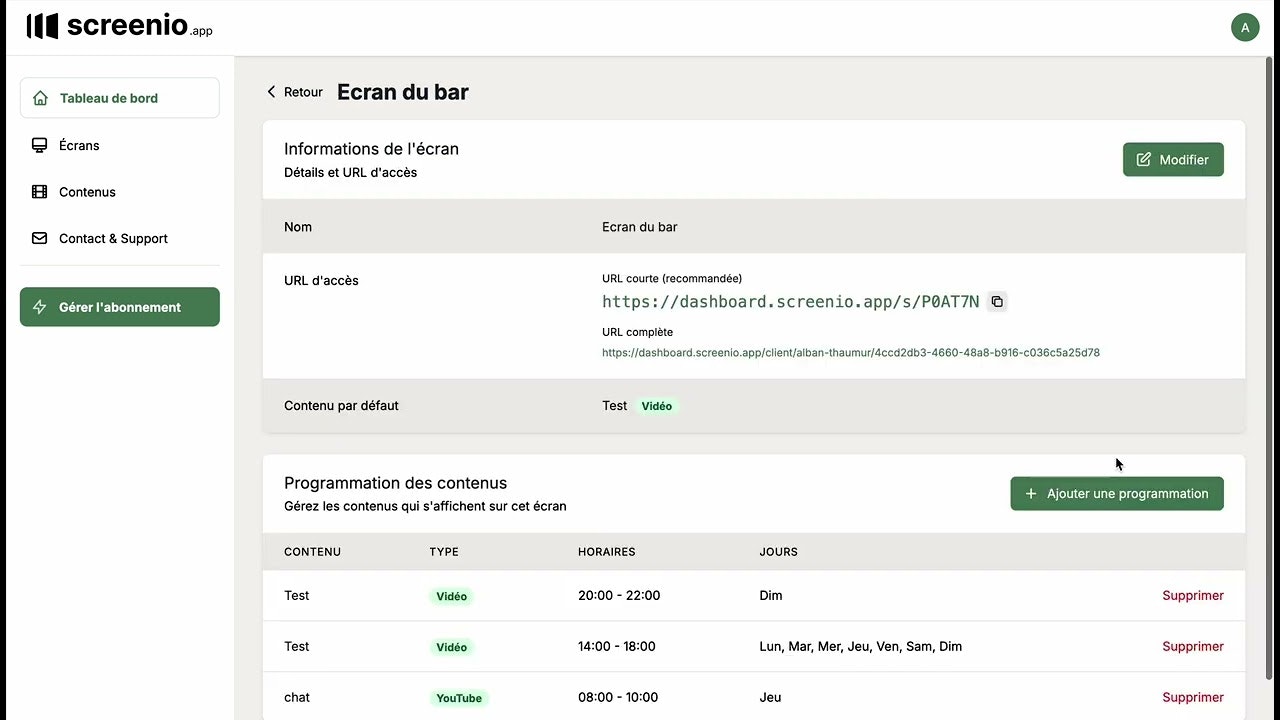Click 'Test' in the 20:00 - 22:00 row
The width and height of the screenshot is (1280, 720).
[x=297, y=595]
